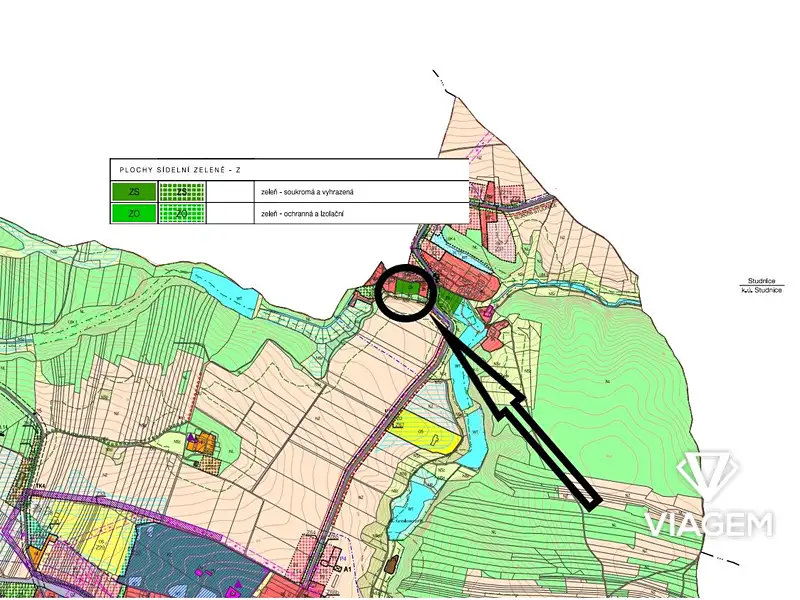This screenshot has width=800, height=600.
Task: Select legend text 'zeleň - ochranná a izolační'
Action: tap(302, 214)
